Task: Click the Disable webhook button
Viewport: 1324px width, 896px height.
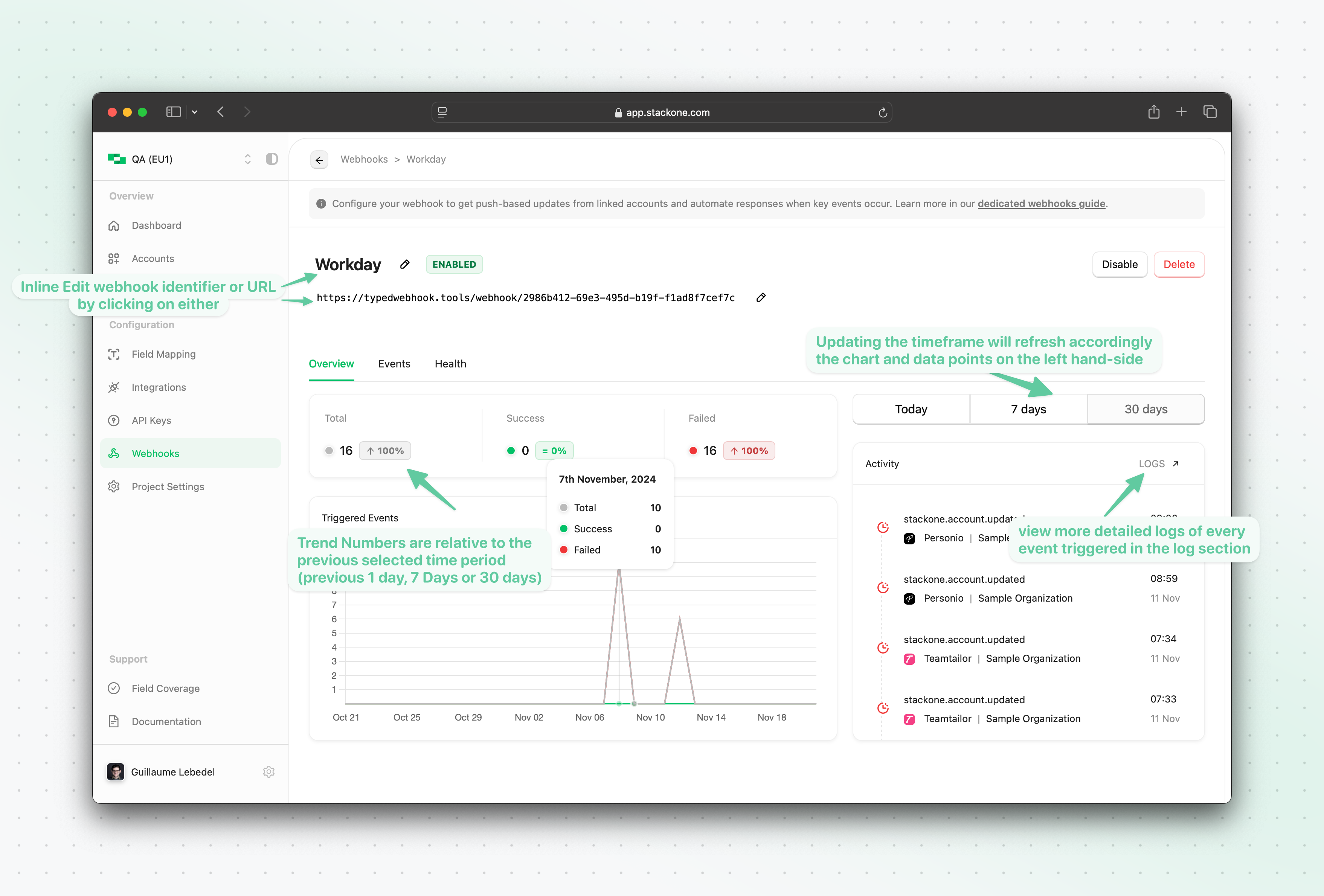Action: click(x=1120, y=264)
